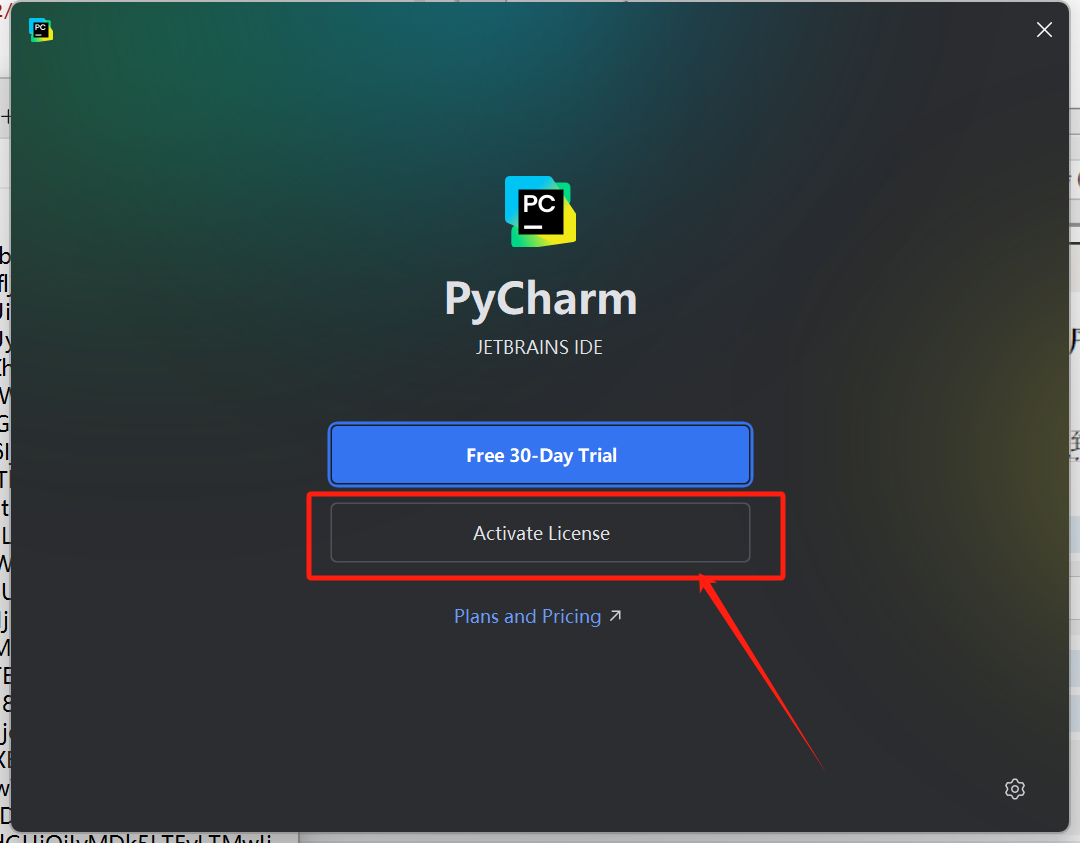The width and height of the screenshot is (1080, 843).
Task: Open the Plans and Pricing link
Action: pos(528,616)
